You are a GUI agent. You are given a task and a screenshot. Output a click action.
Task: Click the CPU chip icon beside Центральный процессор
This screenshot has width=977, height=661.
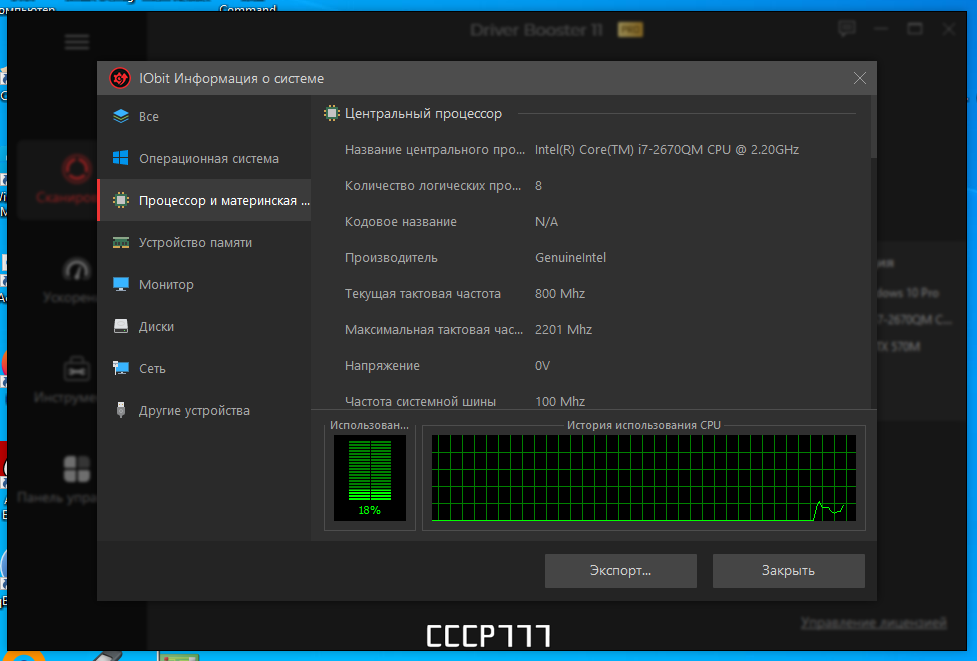point(331,113)
